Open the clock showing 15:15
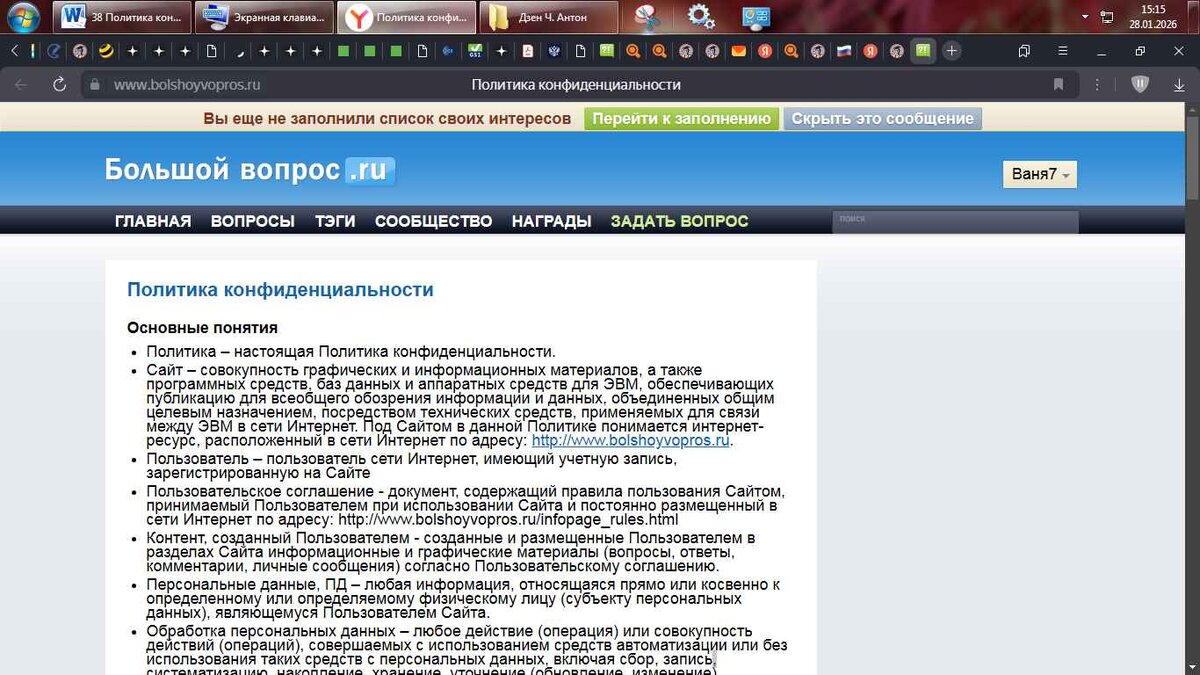The image size is (1200, 675). 1153,16
